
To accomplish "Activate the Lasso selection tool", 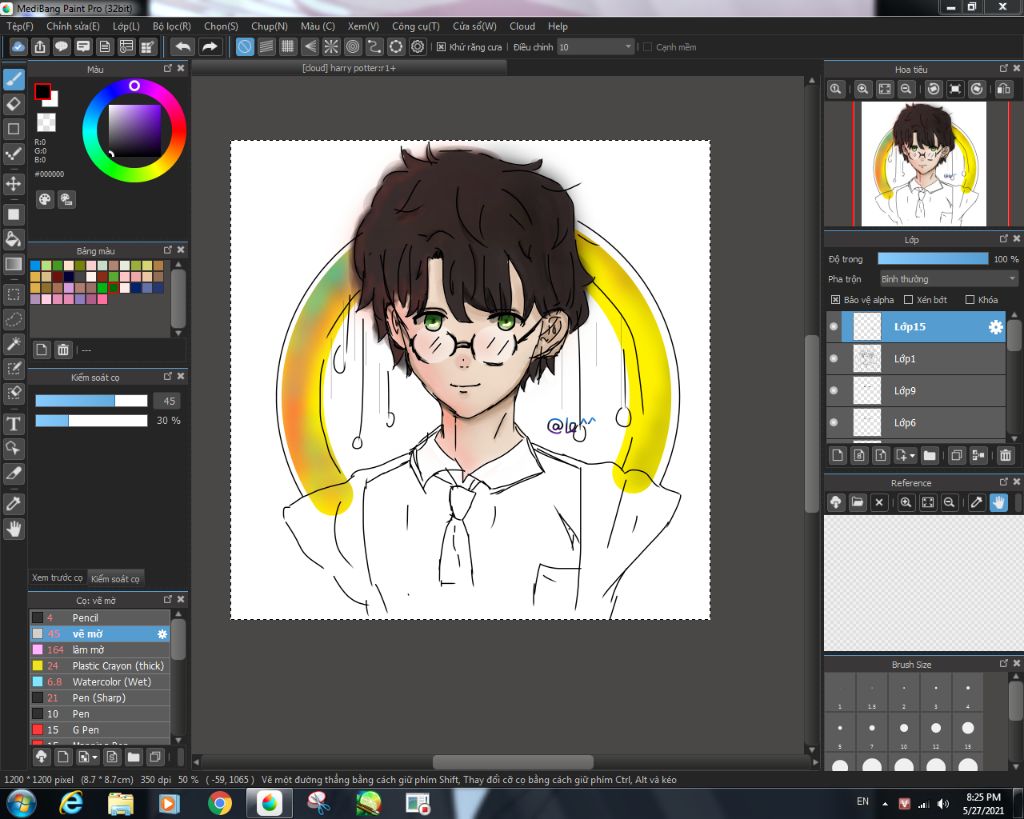I will point(14,319).
